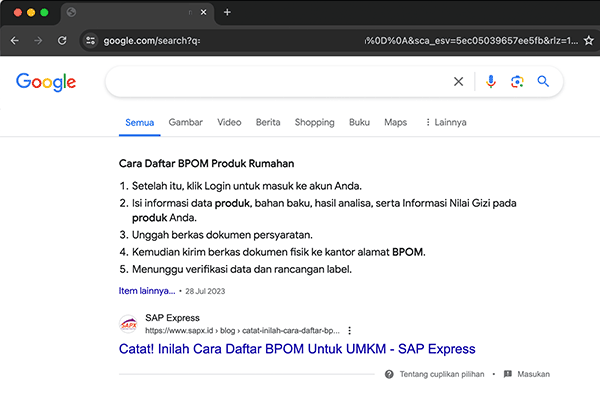
Task: Close the current browser tab
Action: pyautogui.click(x=204, y=12)
